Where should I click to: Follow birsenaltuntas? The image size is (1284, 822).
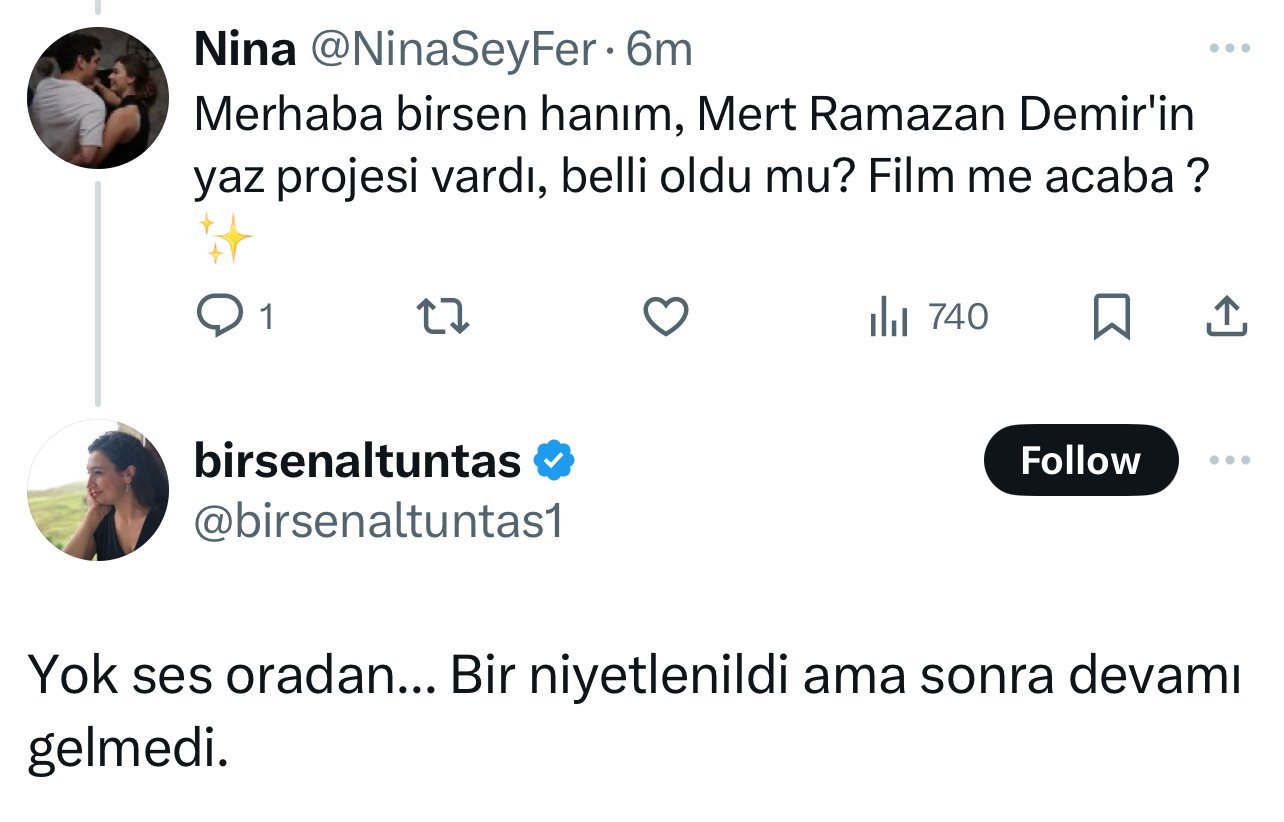[x=1080, y=460]
